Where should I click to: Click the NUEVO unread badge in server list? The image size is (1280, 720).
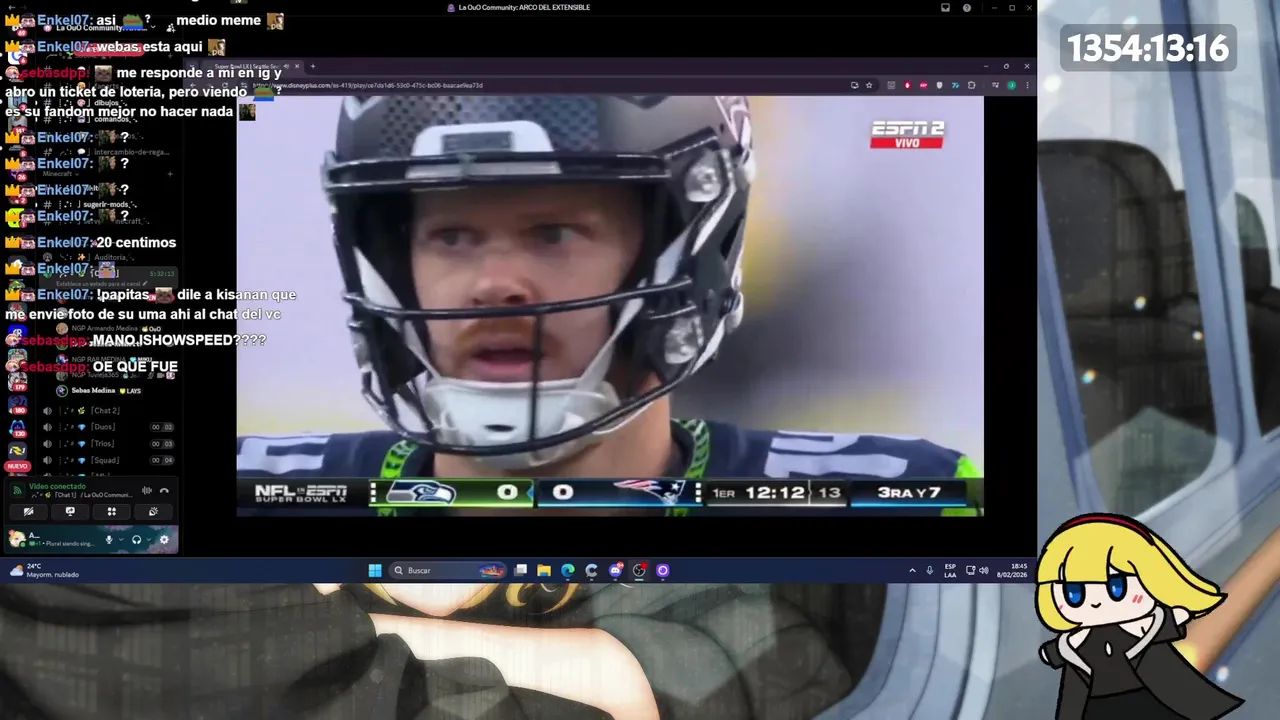[x=17, y=466]
